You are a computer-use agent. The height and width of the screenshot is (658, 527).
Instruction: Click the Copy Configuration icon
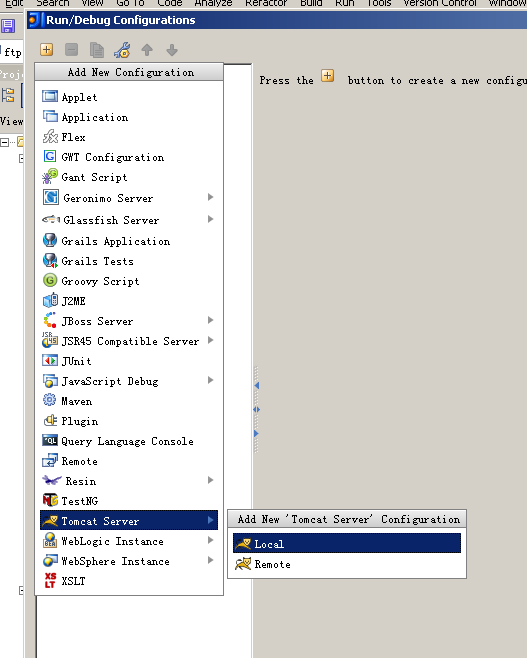point(97,50)
